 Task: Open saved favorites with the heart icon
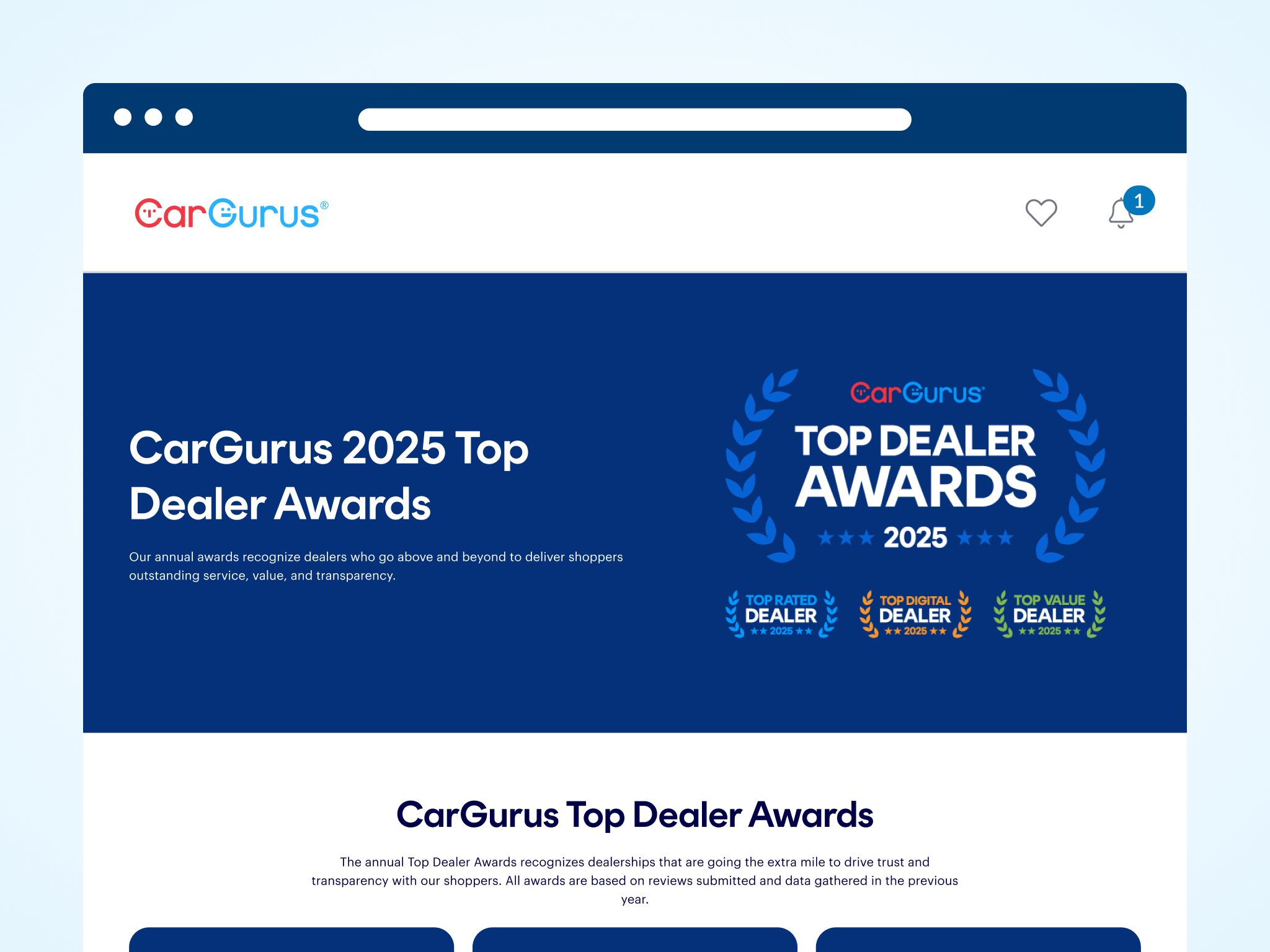(1041, 213)
